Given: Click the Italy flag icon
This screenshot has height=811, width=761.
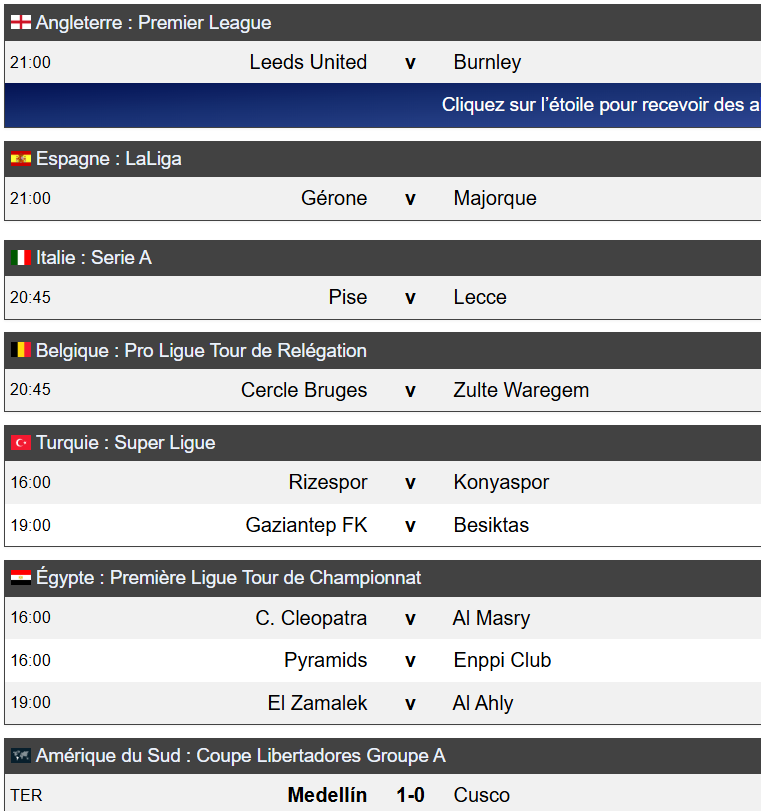Looking at the screenshot, I should [21, 257].
